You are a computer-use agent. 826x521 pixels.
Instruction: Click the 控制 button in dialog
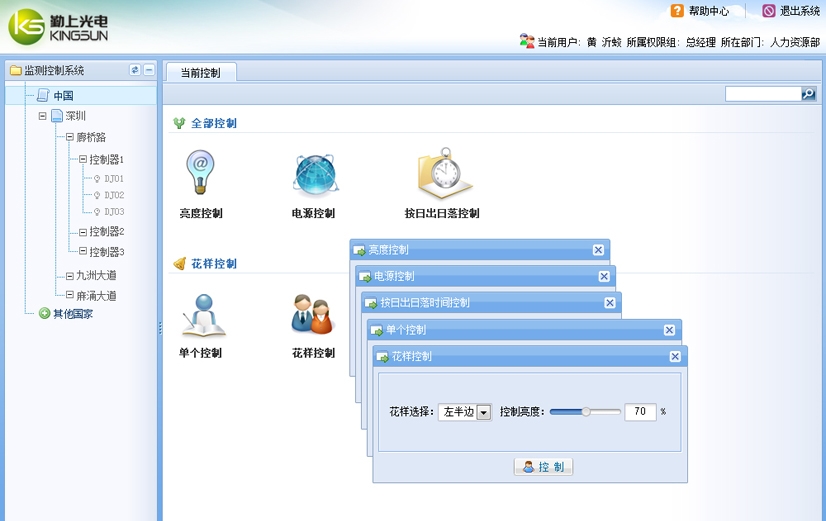tap(543, 467)
